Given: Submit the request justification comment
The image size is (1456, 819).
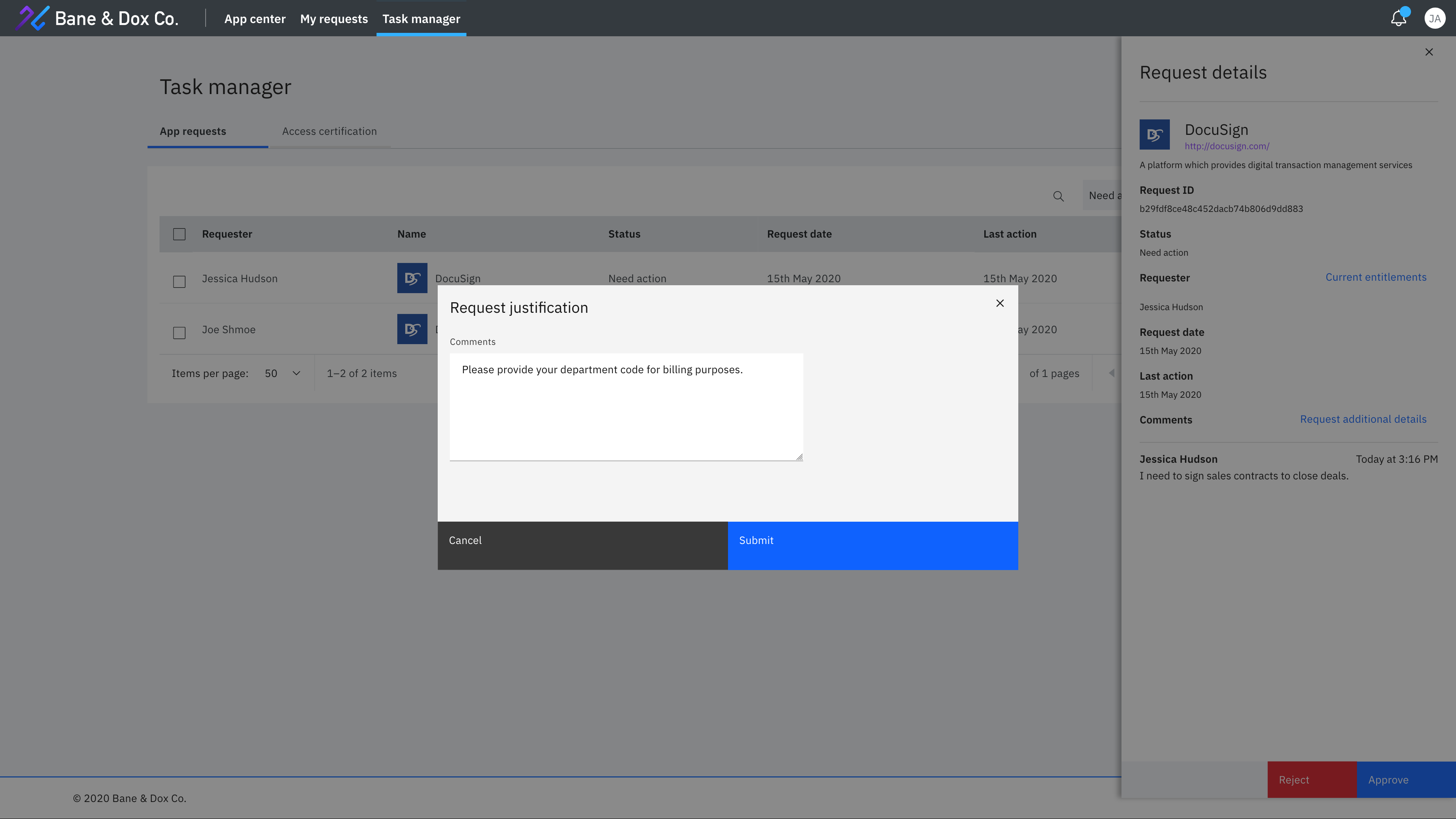Looking at the screenshot, I should point(872,545).
